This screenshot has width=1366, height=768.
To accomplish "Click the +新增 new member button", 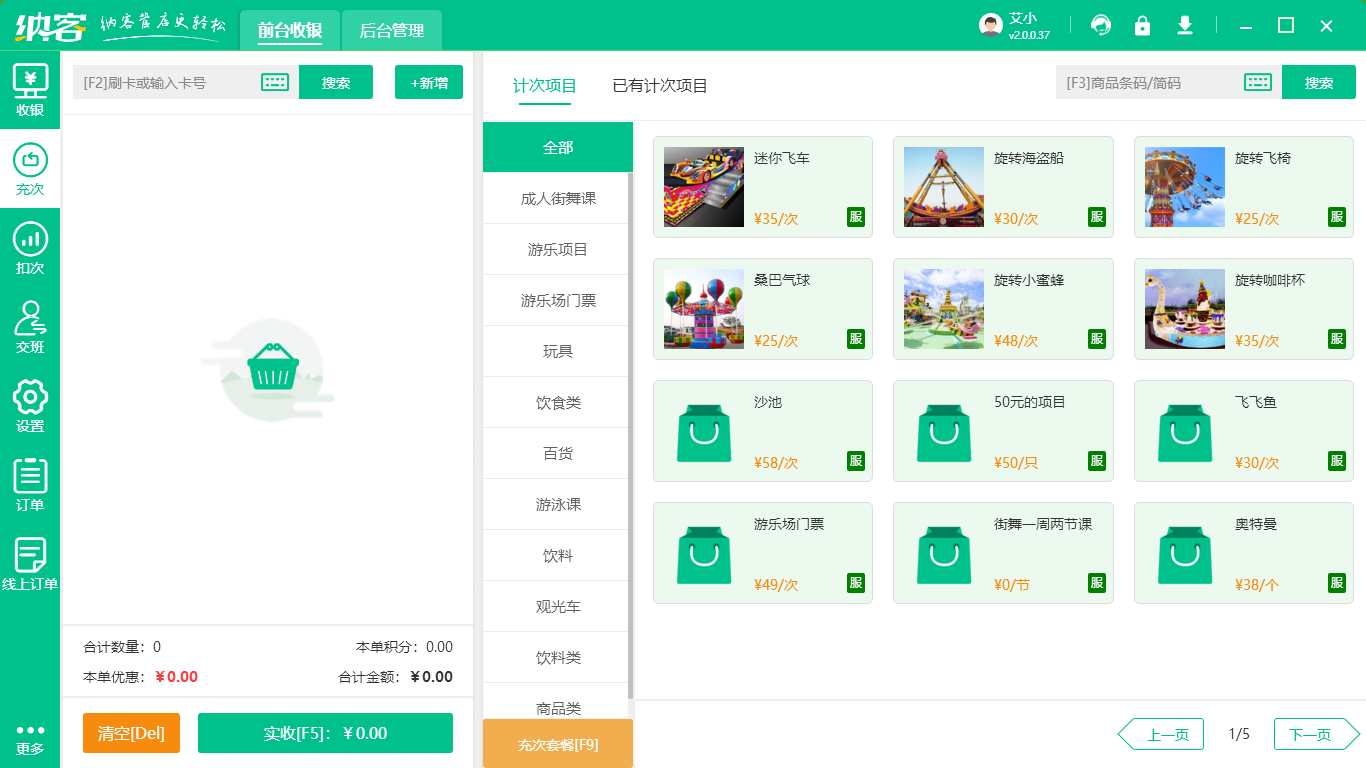I will (428, 82).
